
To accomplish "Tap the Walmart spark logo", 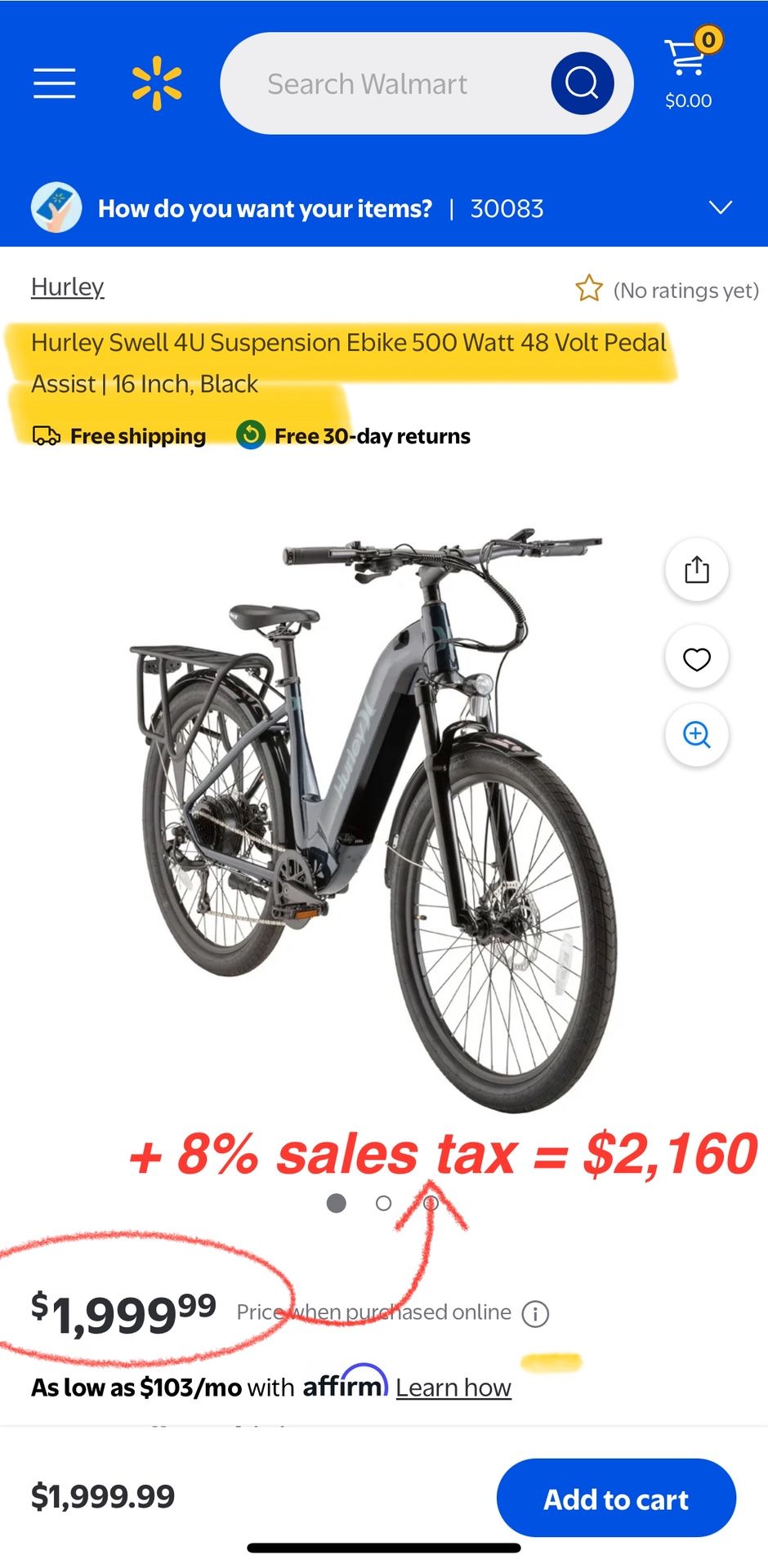I will coord(157,83).
